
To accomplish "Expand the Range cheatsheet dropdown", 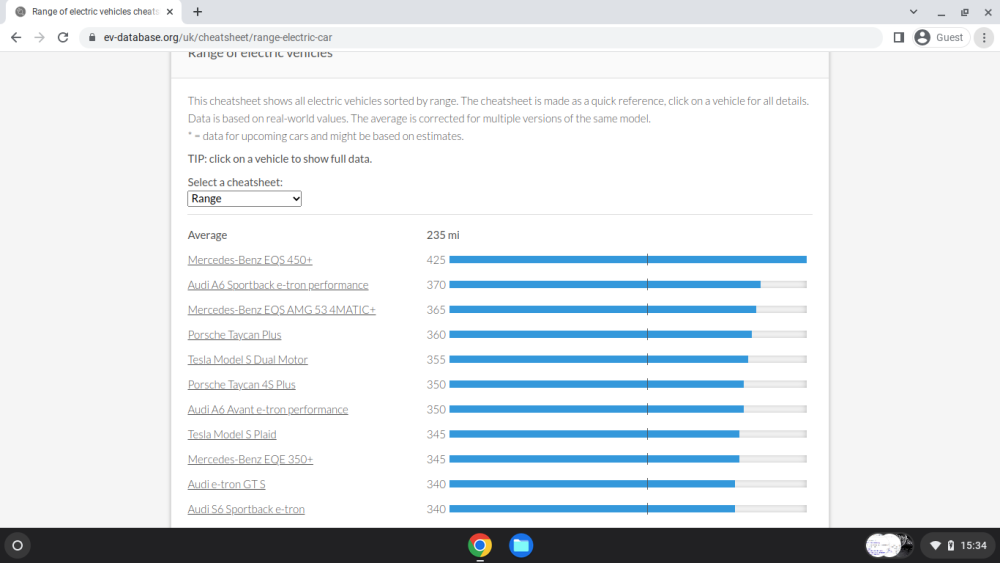I will [x=244, y=198].
